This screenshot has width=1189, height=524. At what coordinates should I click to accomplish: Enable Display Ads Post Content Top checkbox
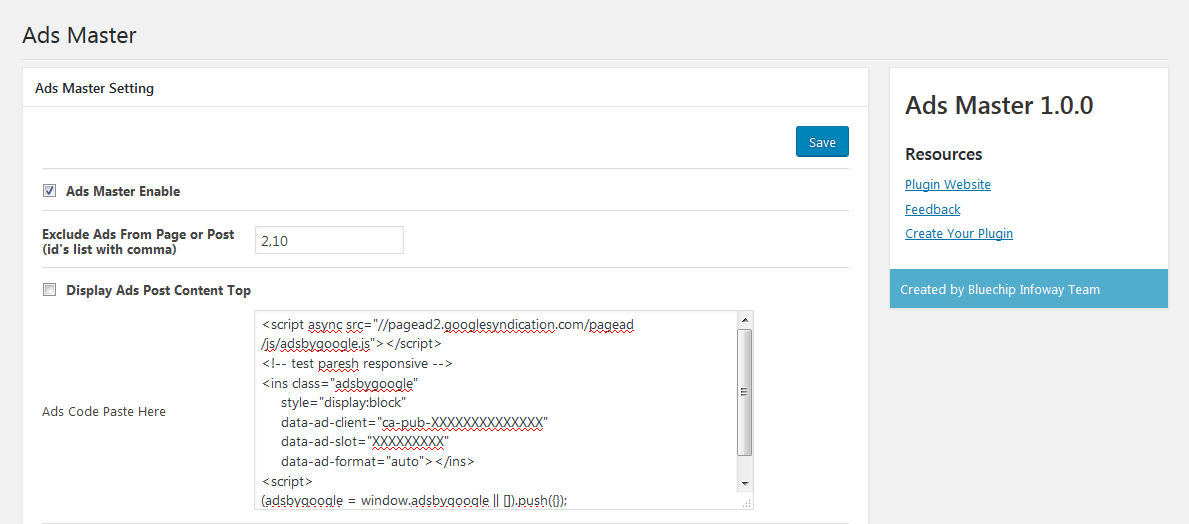pos(49,290)
